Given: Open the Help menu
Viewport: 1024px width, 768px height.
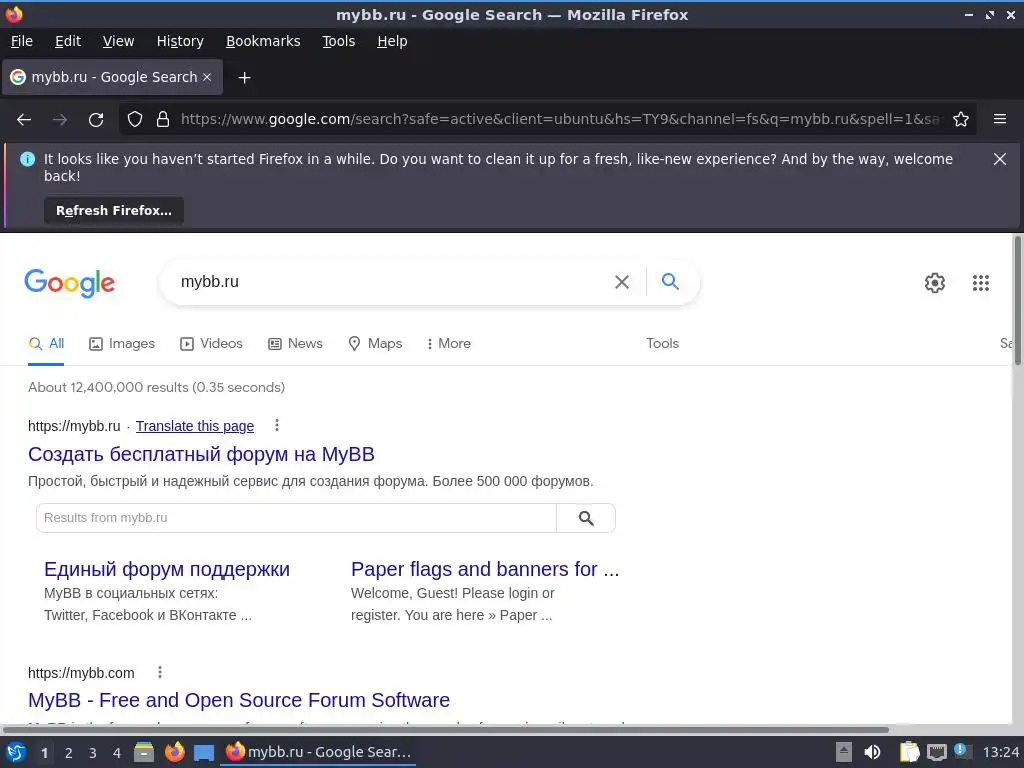Looking at the screenshot, I should [x=392, y=41].
